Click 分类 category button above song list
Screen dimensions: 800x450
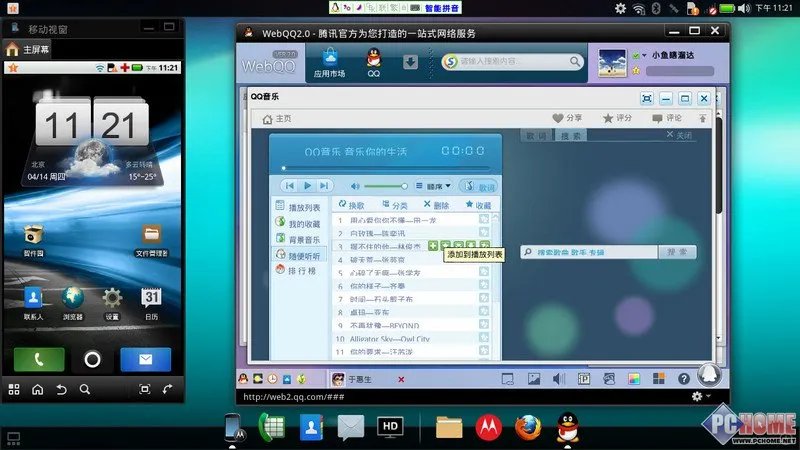pos(395,205)
